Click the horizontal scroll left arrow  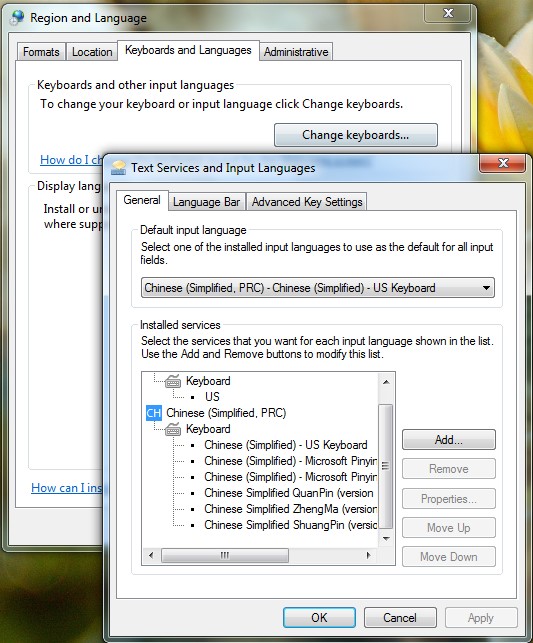151,556
